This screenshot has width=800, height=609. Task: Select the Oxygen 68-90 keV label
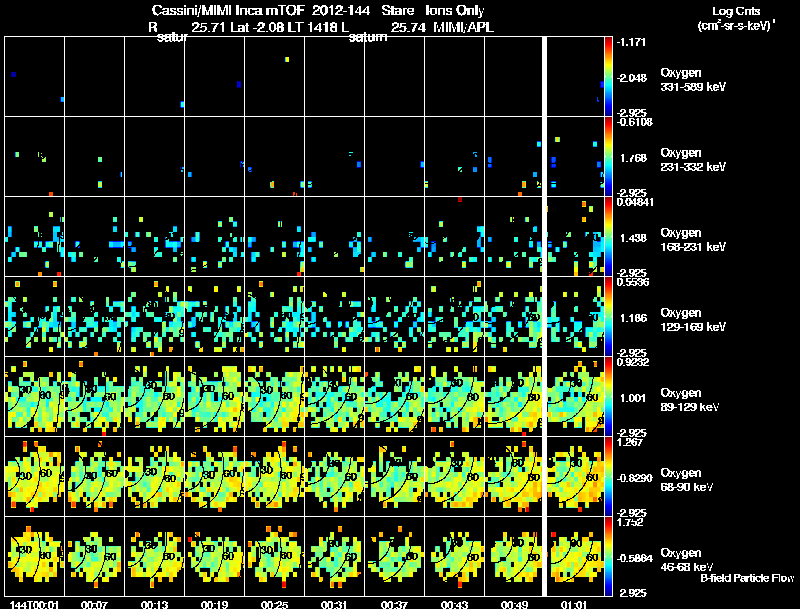[687, 480]
